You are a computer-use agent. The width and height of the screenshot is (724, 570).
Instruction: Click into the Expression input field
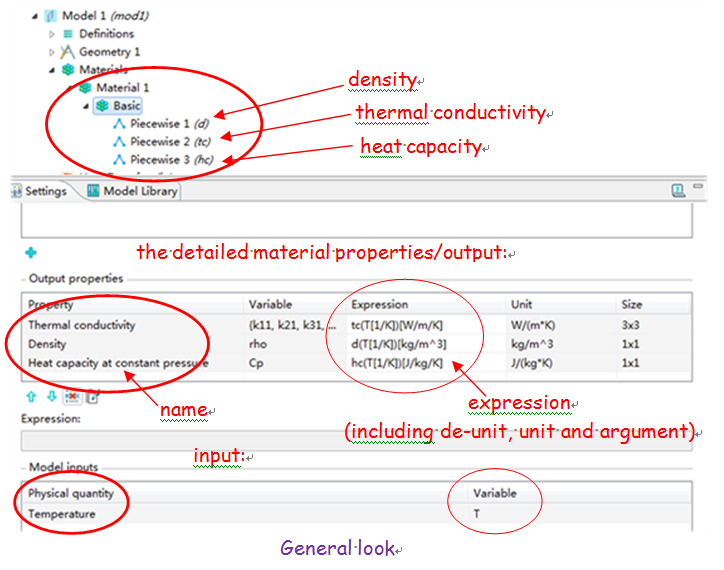pyautogui.click(x=355, y=440)
